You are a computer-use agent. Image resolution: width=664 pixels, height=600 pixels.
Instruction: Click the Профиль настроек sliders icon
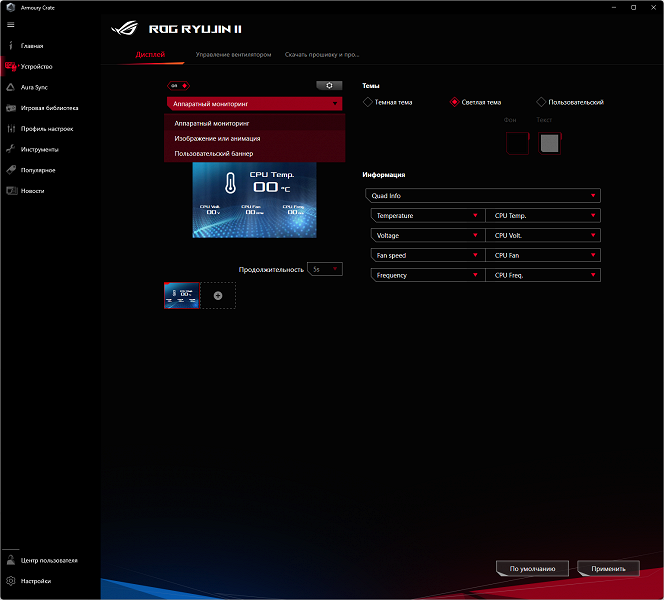click(x=11, y=129)
